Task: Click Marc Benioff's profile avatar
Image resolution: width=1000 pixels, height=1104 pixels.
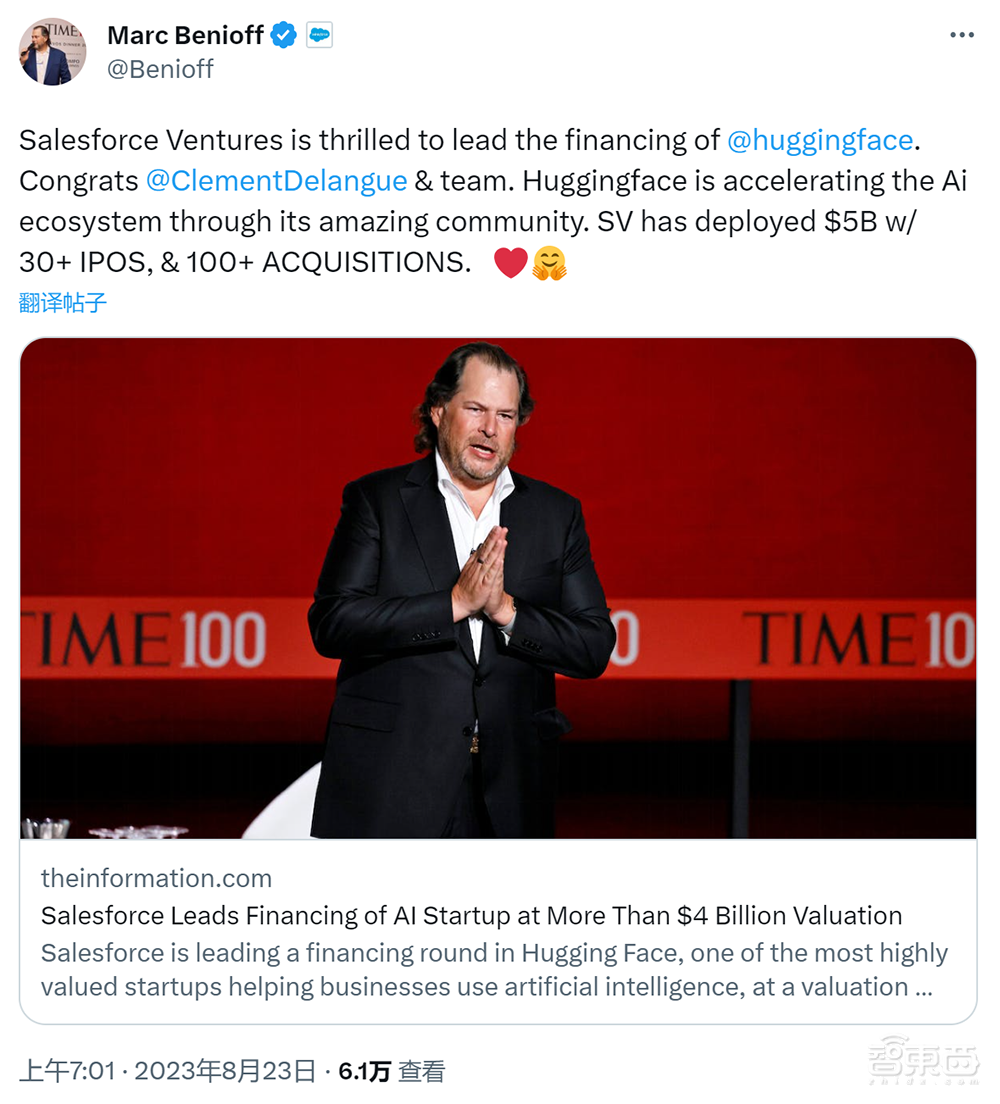Action: (x=52, y=51)
